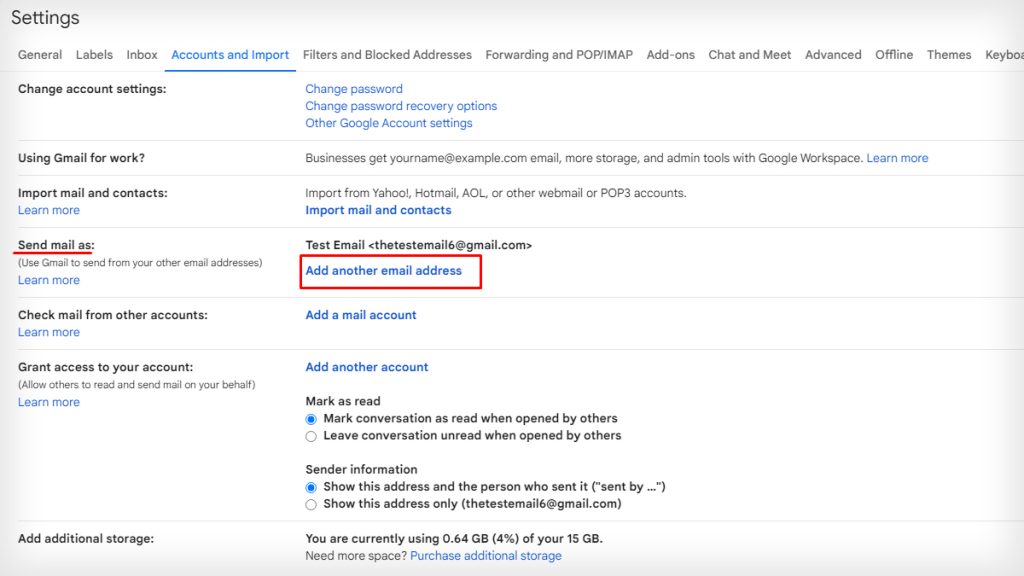Image resolution: width=1024 pixels, height=576 pixels.
Task: Select Change password link
Action: tap(354, 88)
